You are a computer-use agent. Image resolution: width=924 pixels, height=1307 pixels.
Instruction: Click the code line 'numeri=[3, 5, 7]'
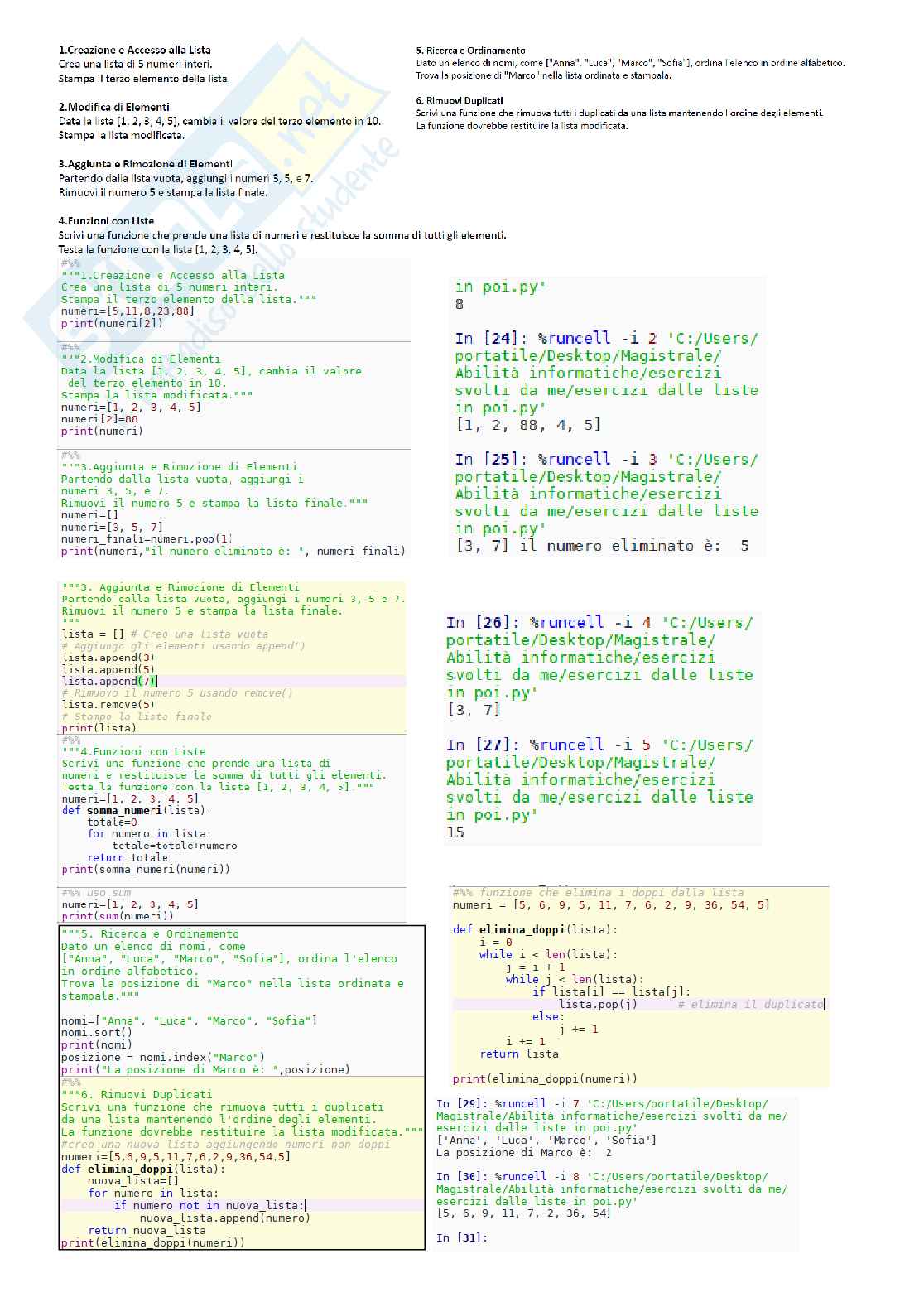click(x=112, y=527)
